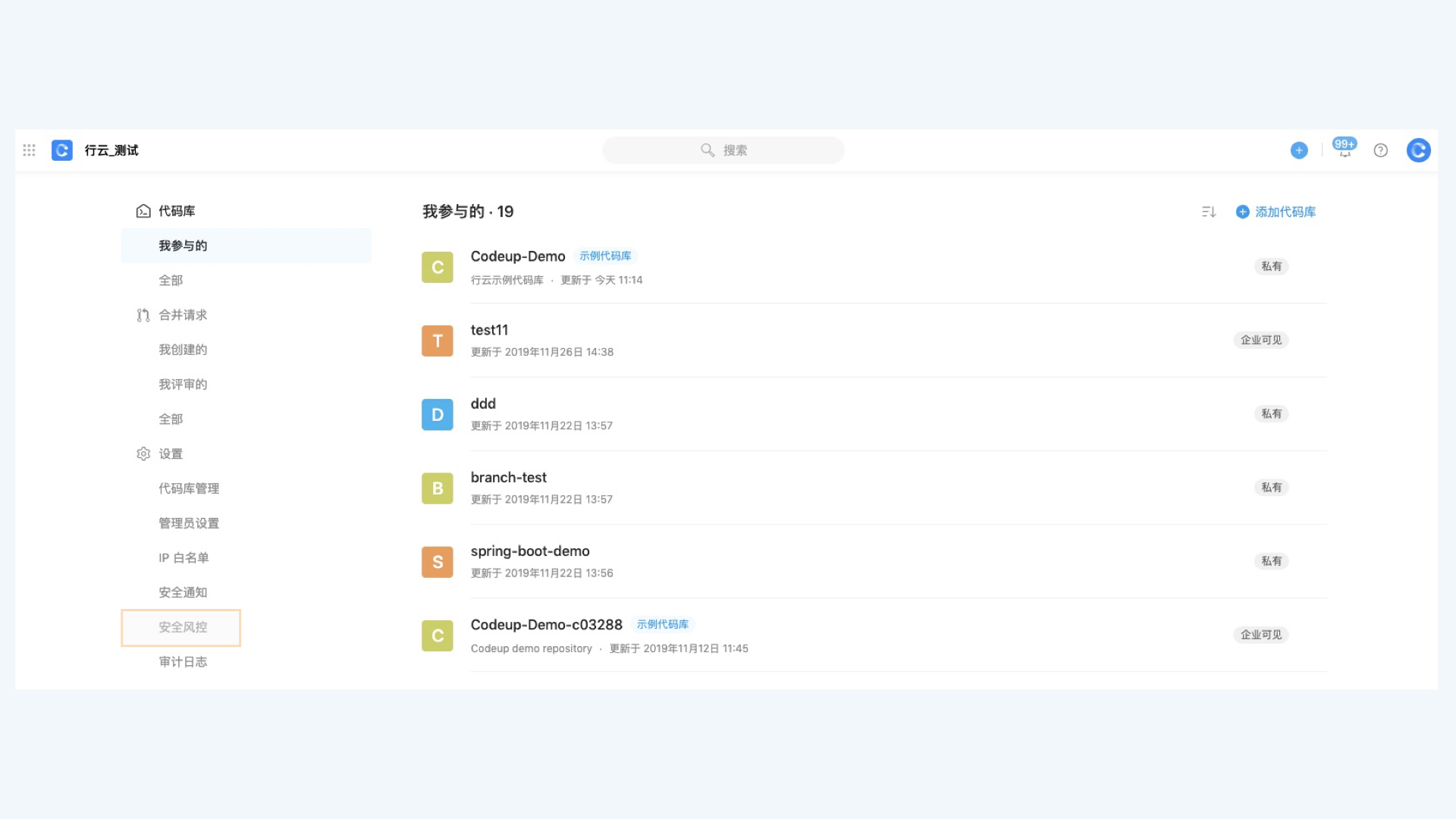Image resolution: width=1456 pixels, height=819 pixels.
Task: Focus the 搜索 search field
Action: tap(723, 150)
